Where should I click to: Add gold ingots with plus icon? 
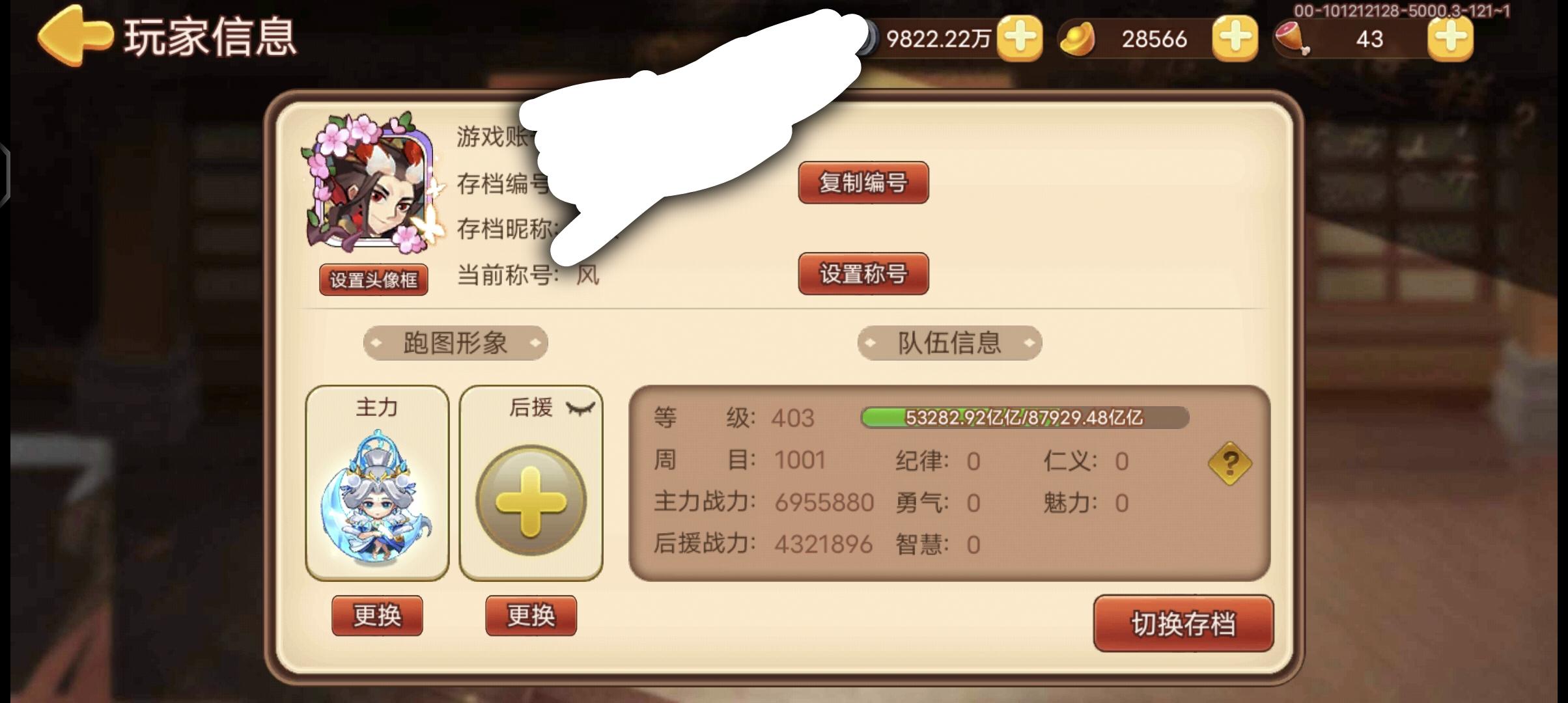coord(1235,39)
